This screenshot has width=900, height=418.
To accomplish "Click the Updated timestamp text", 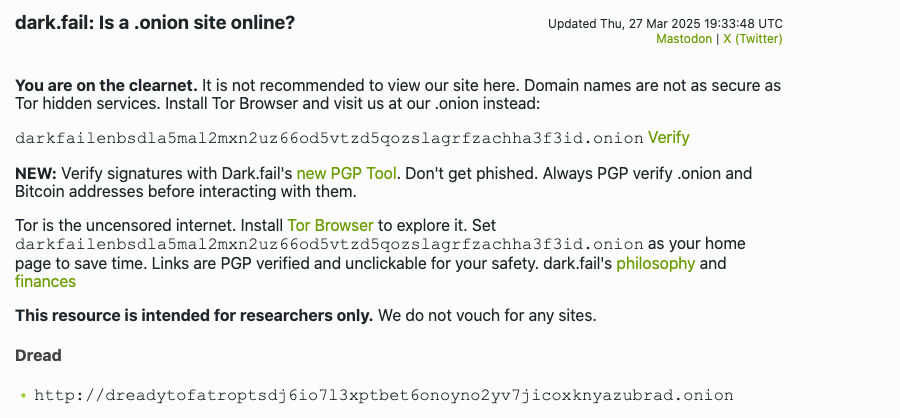I will 665,24.
